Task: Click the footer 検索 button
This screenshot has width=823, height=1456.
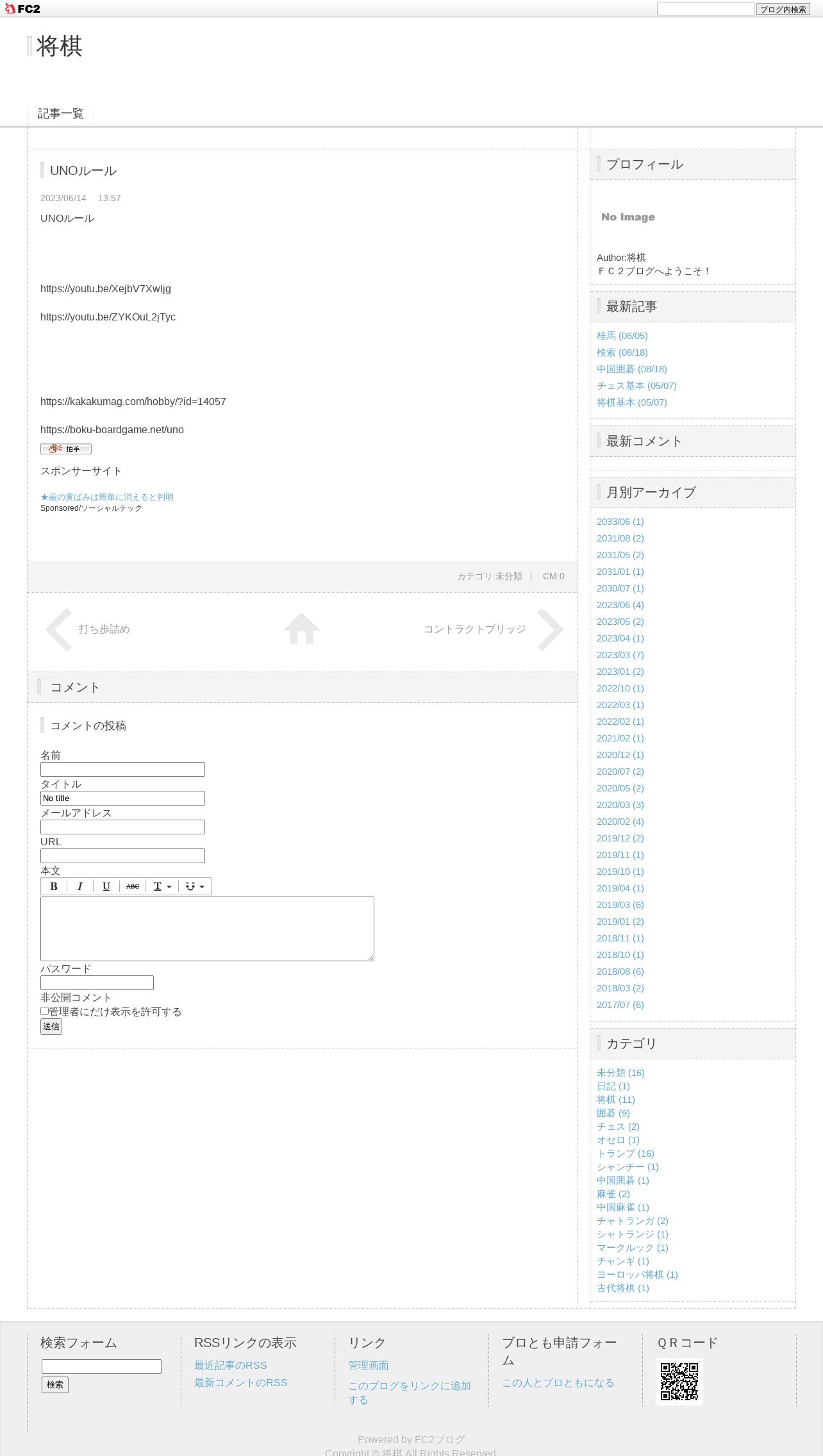Action: (x=55, y=1385)
